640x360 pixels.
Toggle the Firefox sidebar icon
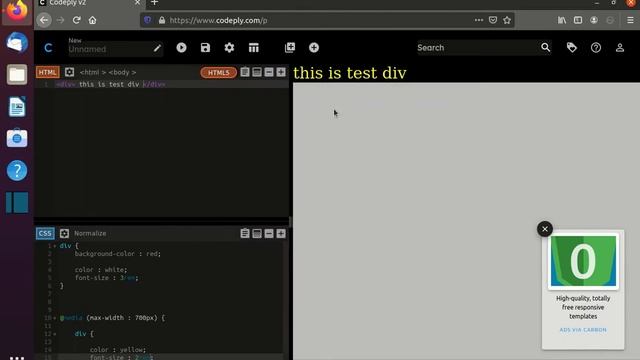coord(578,20)
